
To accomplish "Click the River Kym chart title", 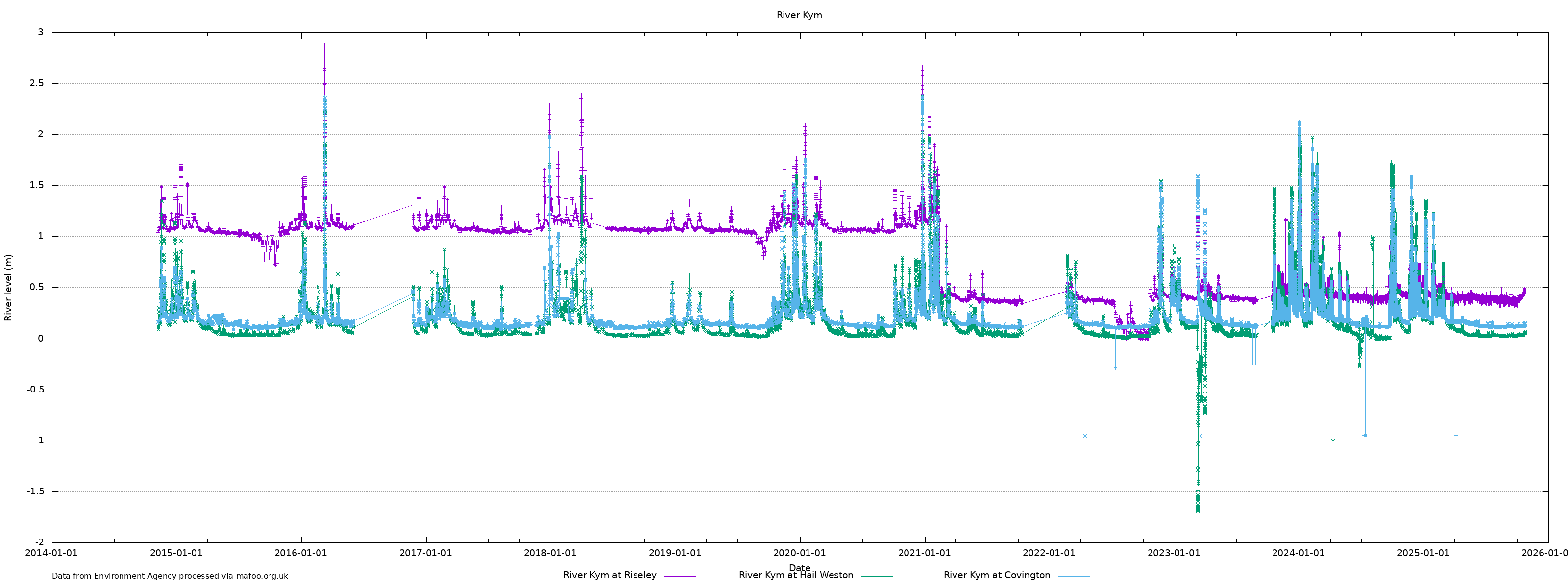I will (x=799, y=15).
